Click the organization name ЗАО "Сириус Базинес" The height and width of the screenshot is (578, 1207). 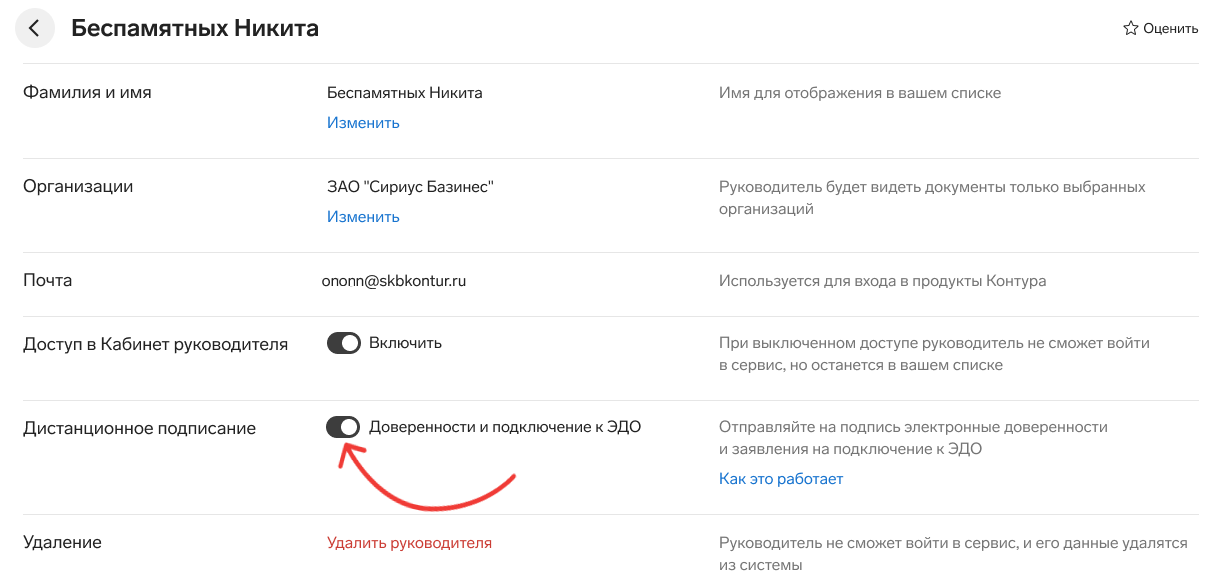410,187
